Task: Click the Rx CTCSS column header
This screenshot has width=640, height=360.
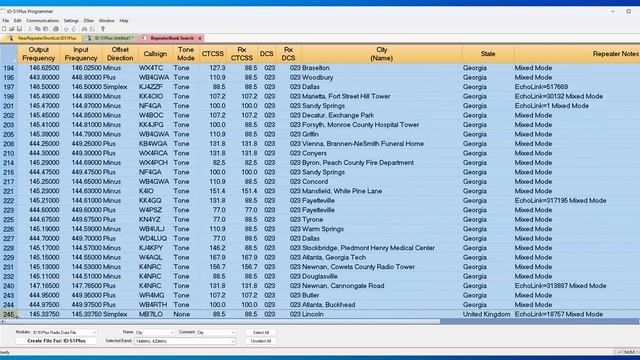Action: (242, 54)
